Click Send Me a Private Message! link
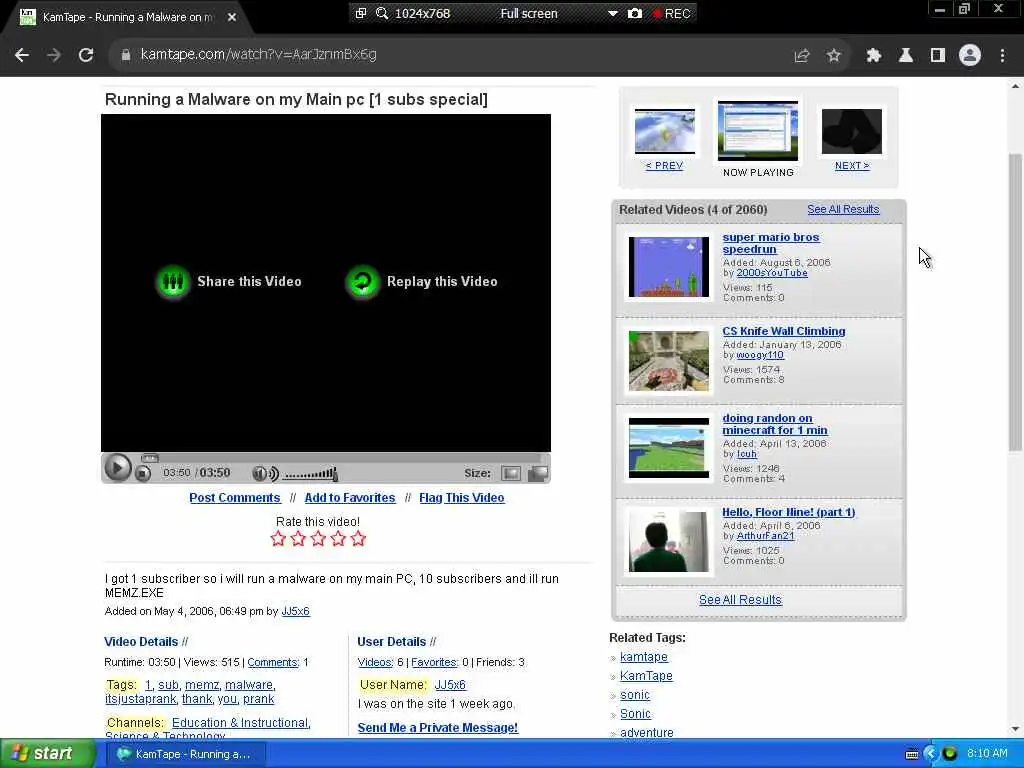The image size is (1024, 768). pos(438,728)
